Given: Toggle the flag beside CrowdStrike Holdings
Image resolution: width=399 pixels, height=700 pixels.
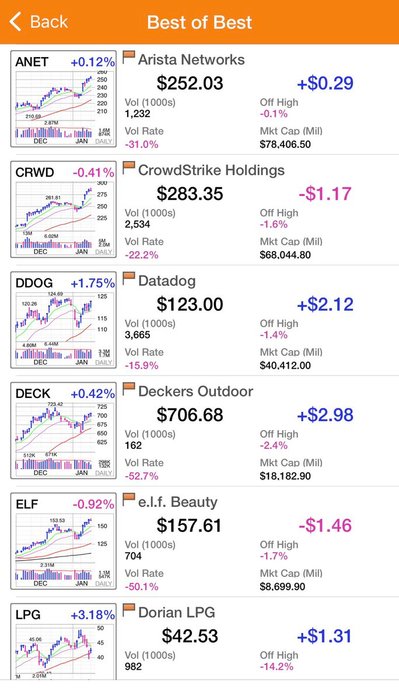Looking at the screenshot, I should click(x=129, y=168).
